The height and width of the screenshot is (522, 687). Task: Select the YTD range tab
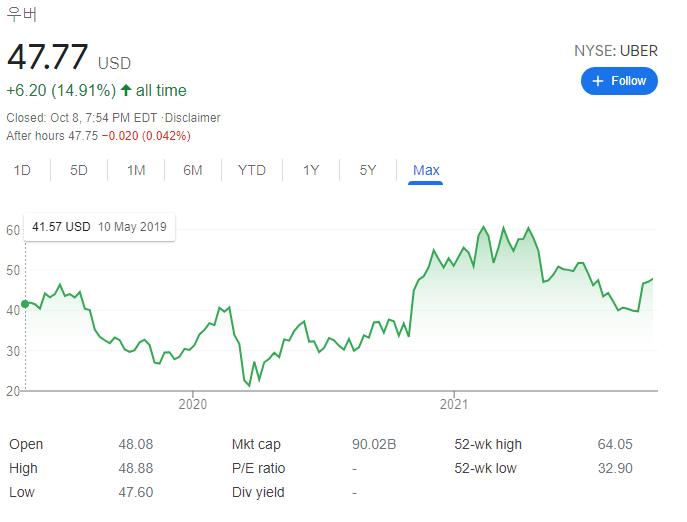(x=252, y=170)
